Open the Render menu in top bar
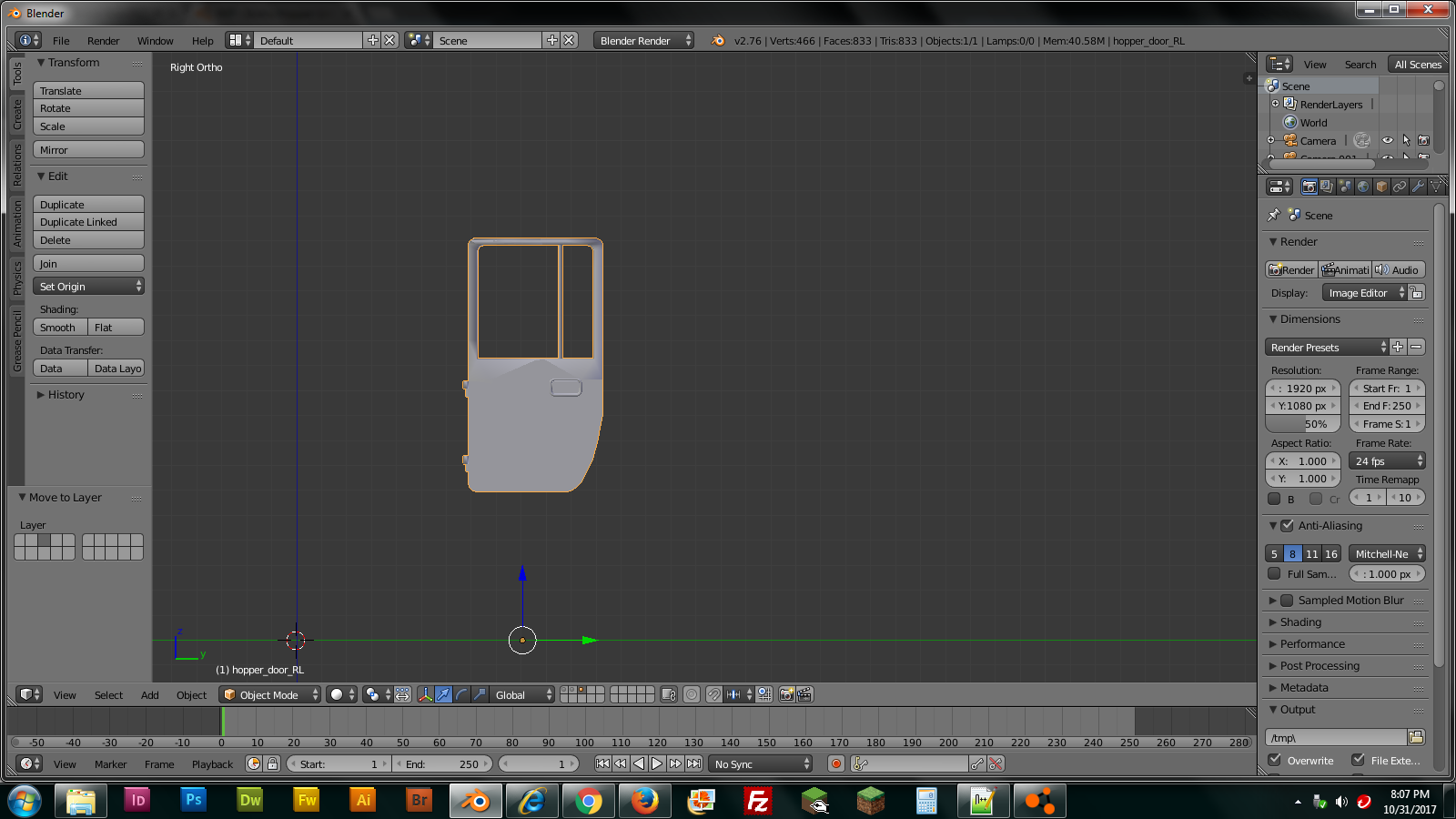The height and width of the screenshot is (819, 1456). coord(103,41)
